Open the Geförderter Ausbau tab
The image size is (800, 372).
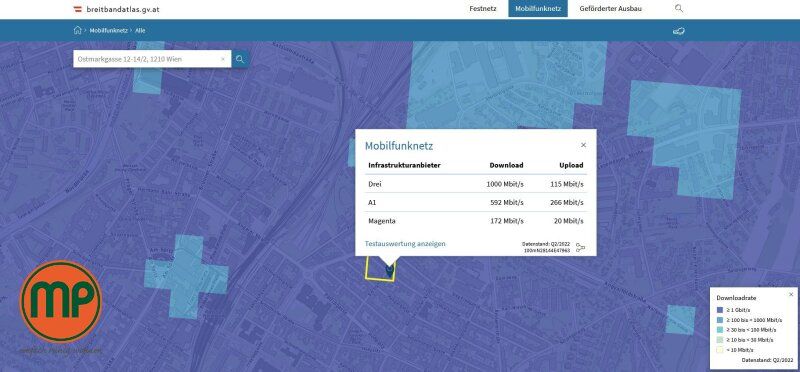point(610,9)
